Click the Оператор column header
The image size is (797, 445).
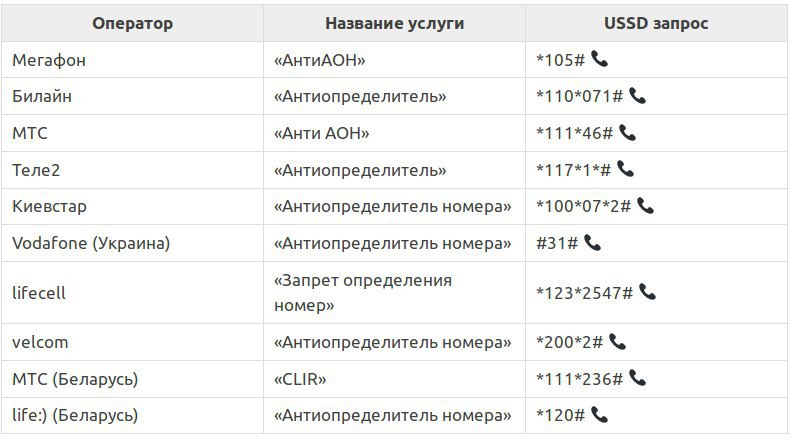(132, 23)
